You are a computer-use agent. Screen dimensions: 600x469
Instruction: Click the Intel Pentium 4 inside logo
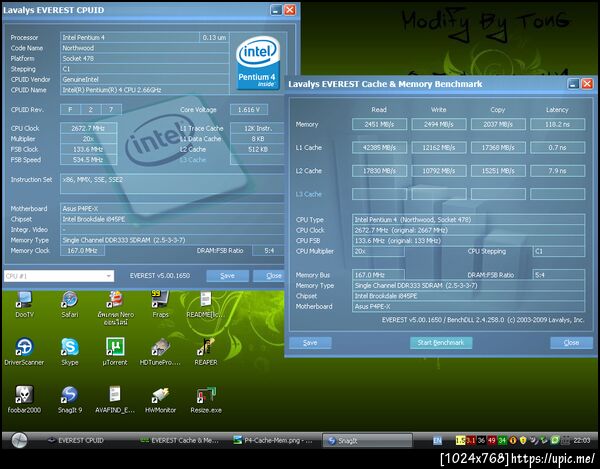click(258, 63)
